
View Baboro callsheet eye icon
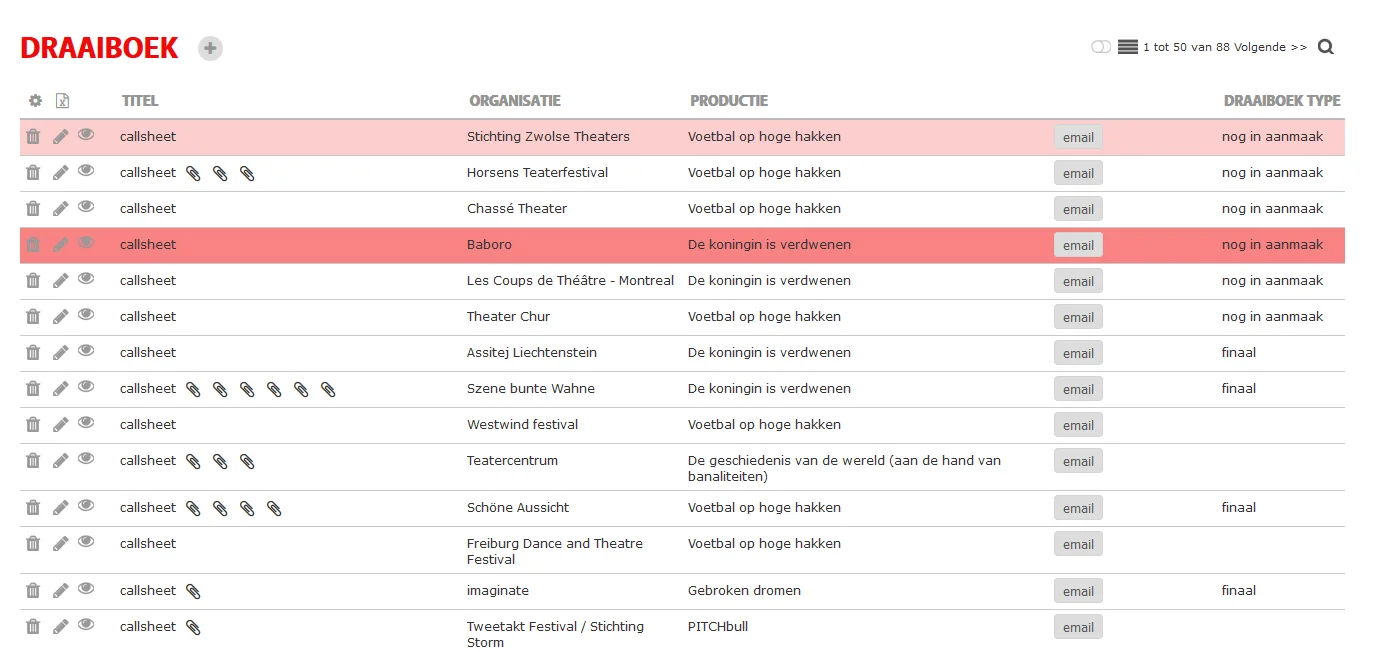pyautogui.click(x=86, y=243)
